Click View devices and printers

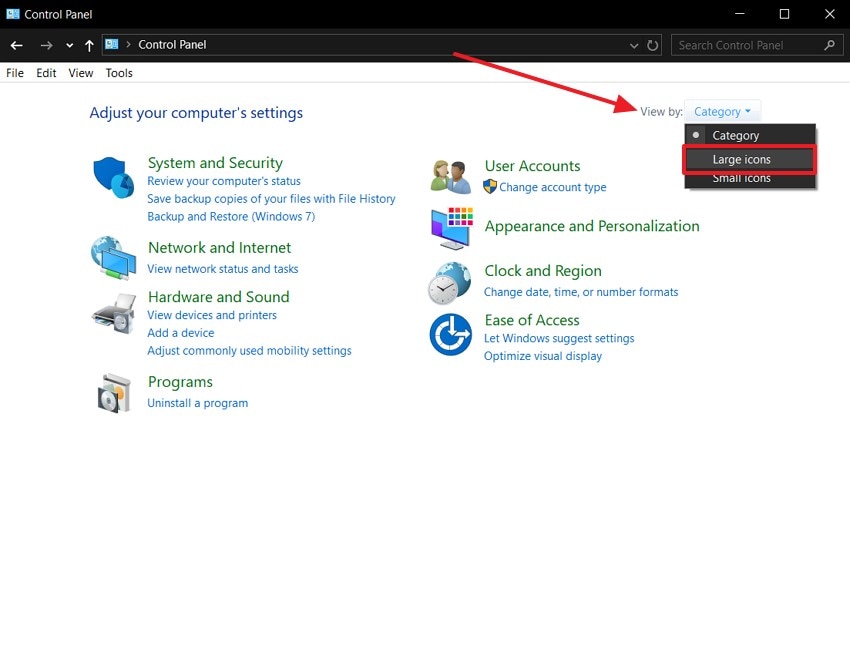pos(212,315)
